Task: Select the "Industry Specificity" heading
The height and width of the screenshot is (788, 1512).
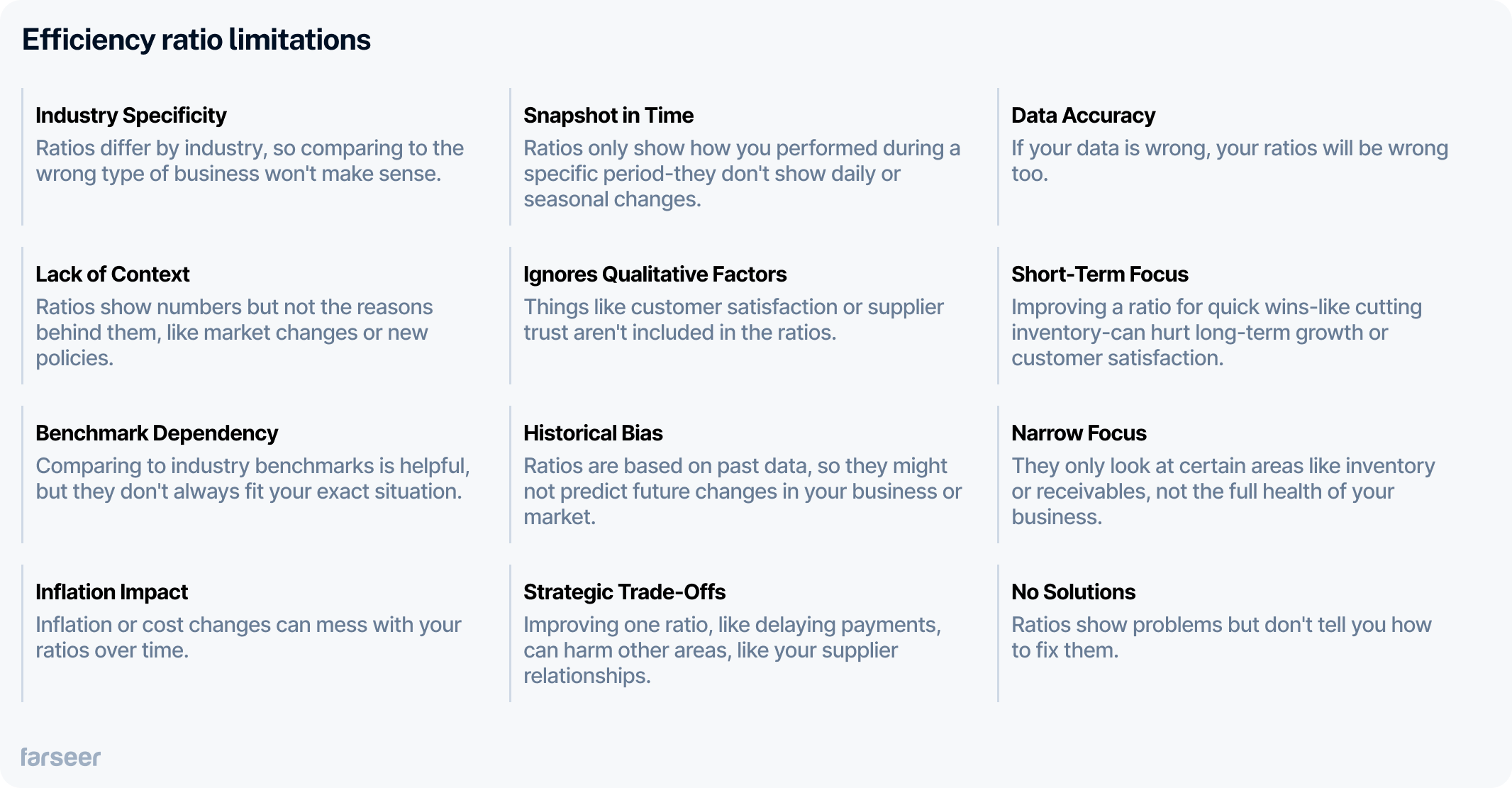Action: (x=131, y=116)
